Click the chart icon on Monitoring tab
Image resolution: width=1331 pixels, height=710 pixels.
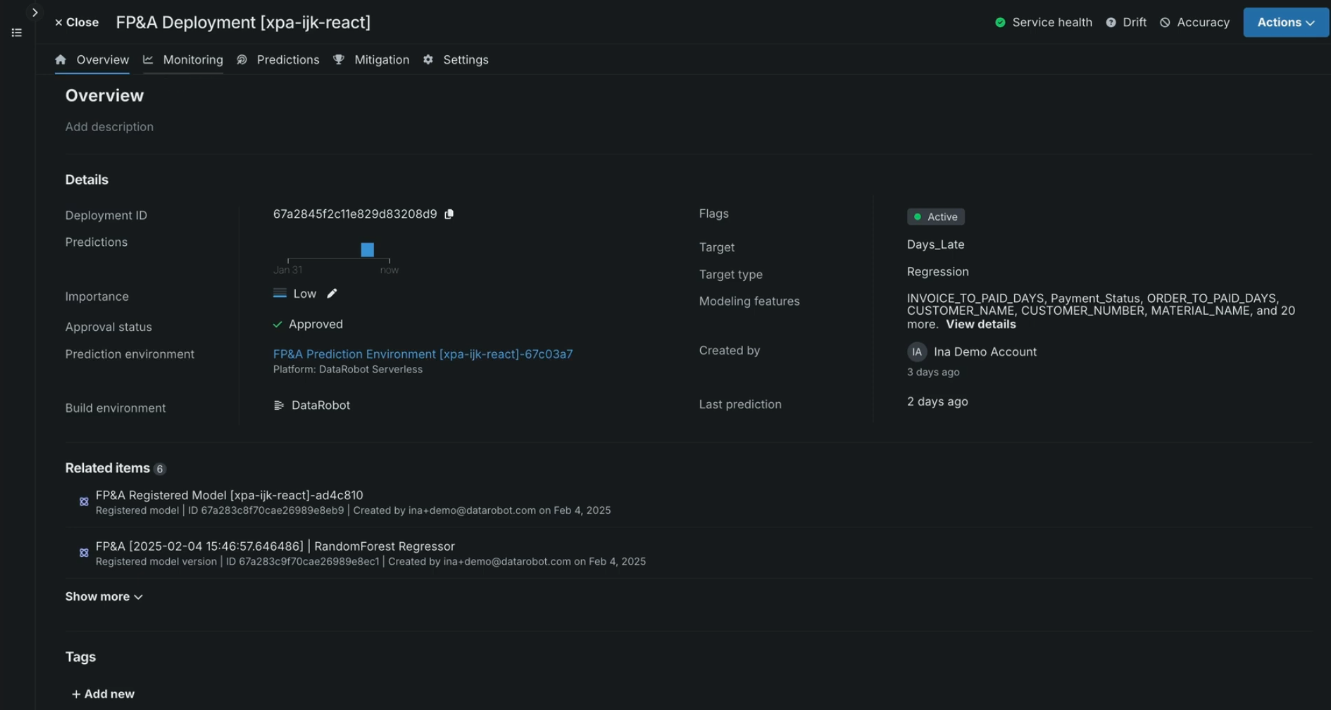[x=148, y=60]
